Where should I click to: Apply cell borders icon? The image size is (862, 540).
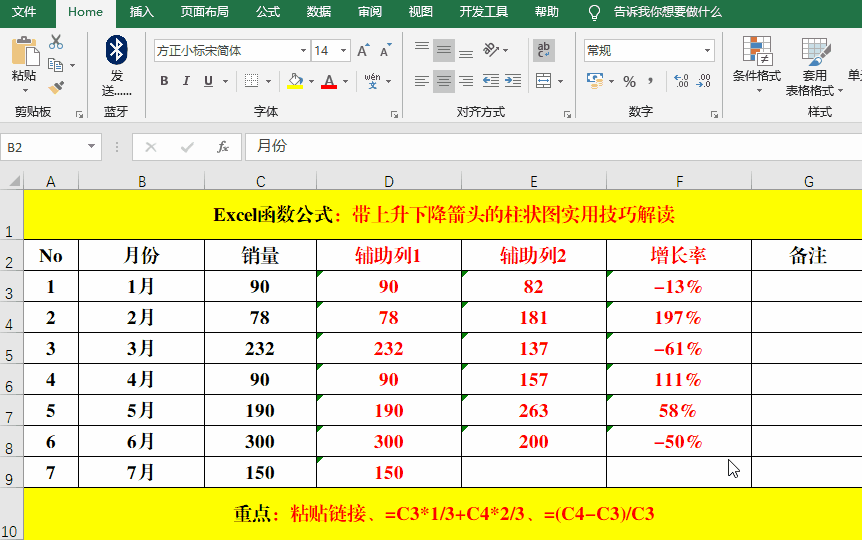tap(251, 81)
